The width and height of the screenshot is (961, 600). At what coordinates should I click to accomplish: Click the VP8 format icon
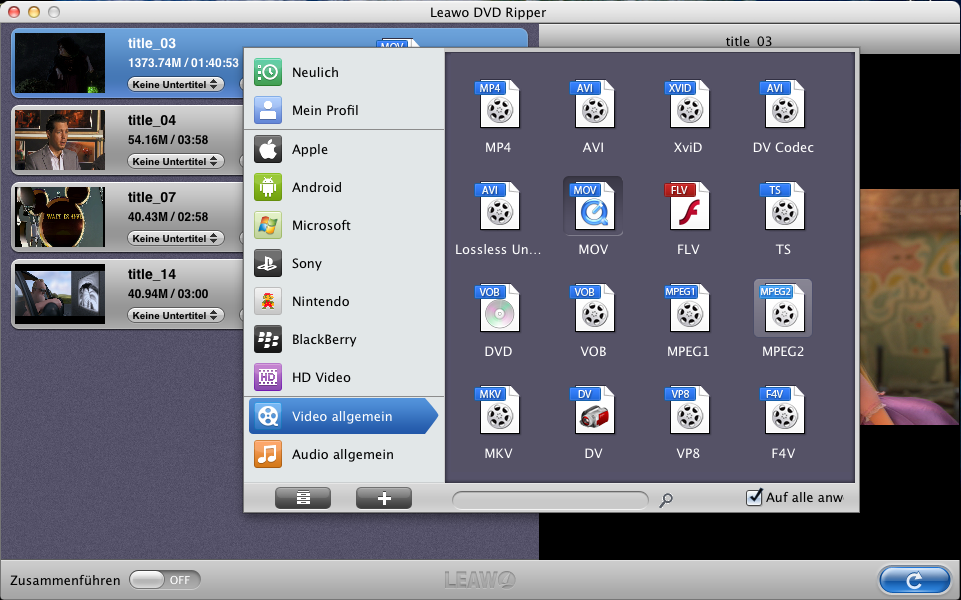pyautogui.click(x=688, y=410)
